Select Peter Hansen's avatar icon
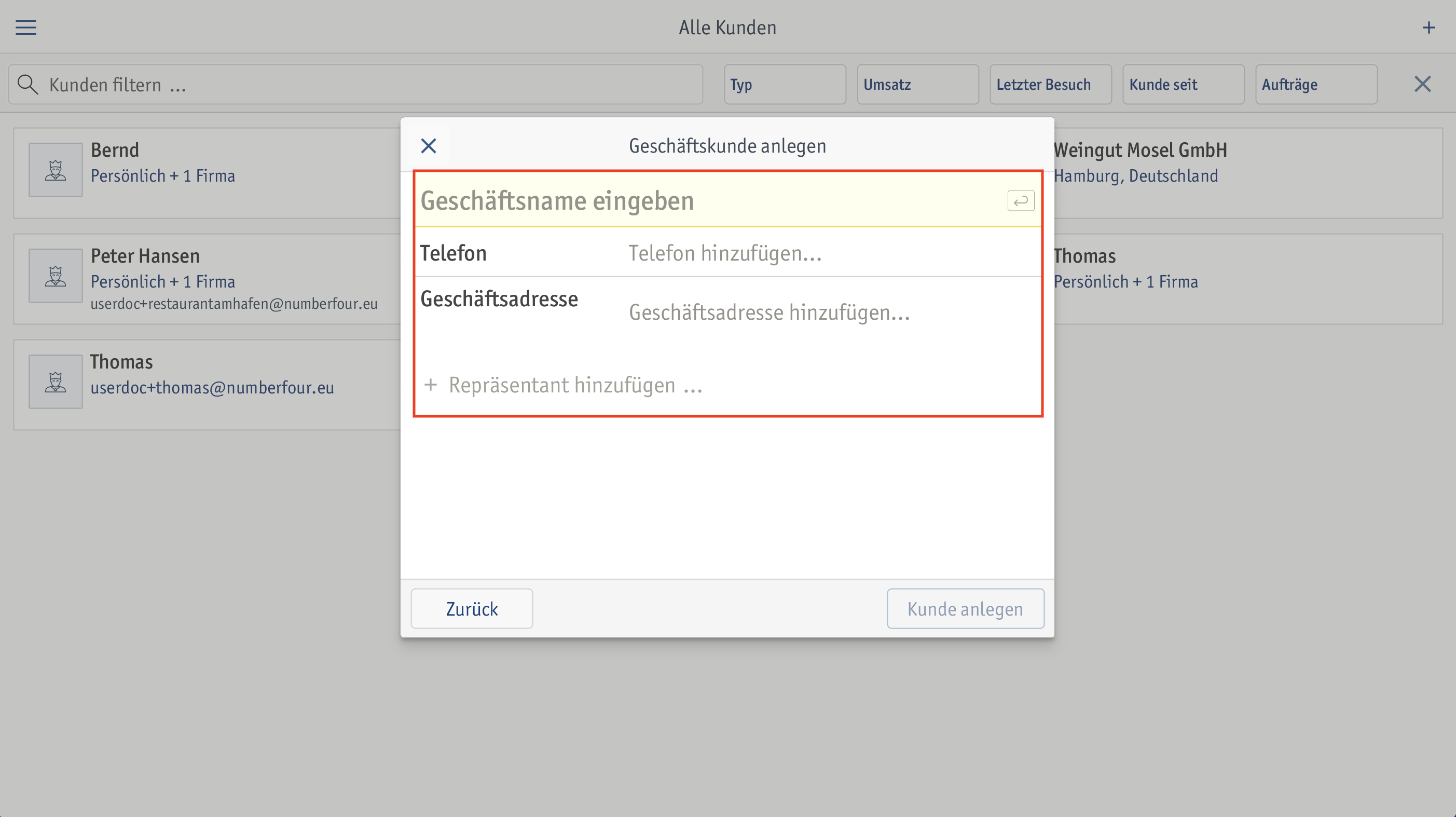1456x817 pixels. point(56,275)
